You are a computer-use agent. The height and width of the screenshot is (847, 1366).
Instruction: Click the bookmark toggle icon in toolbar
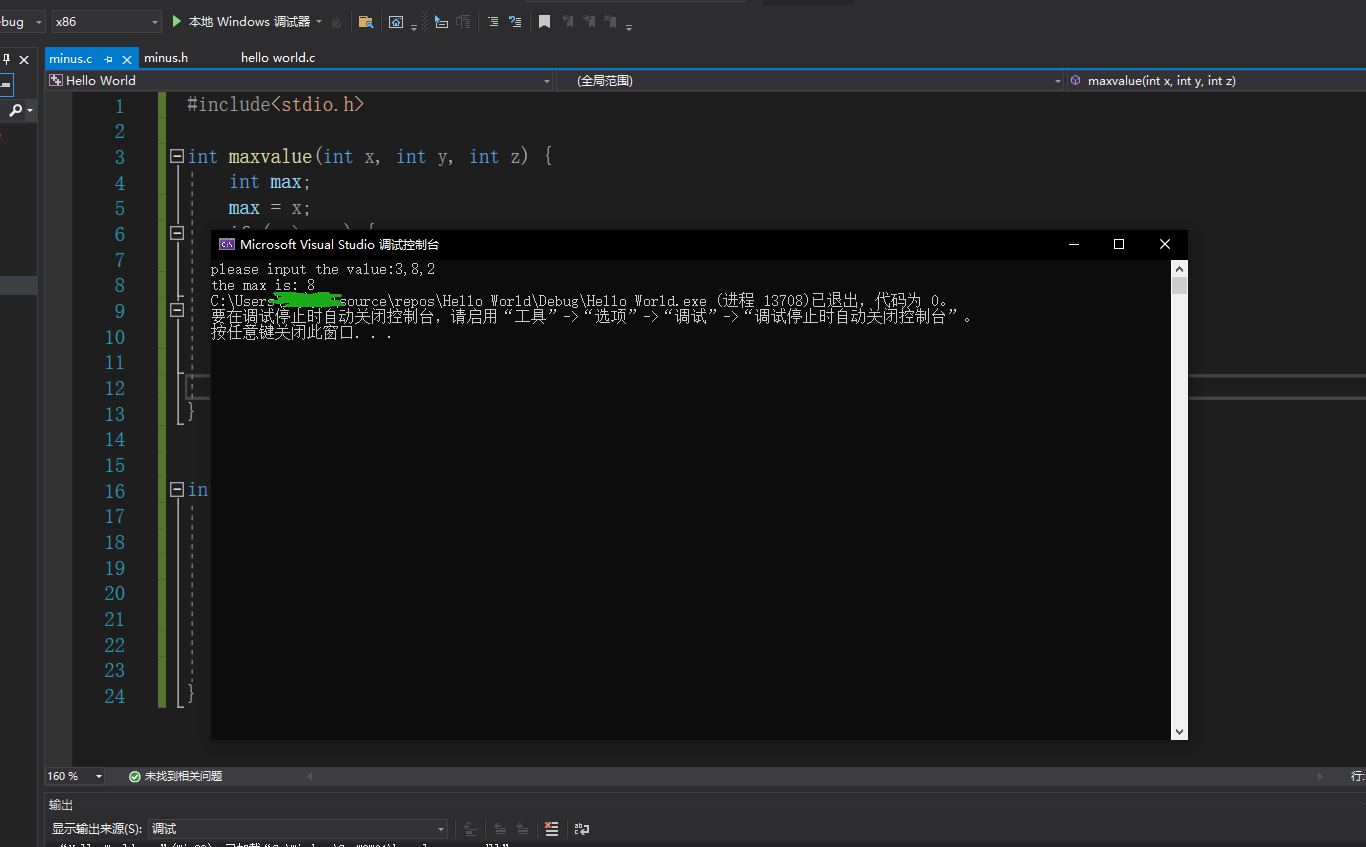544,21
